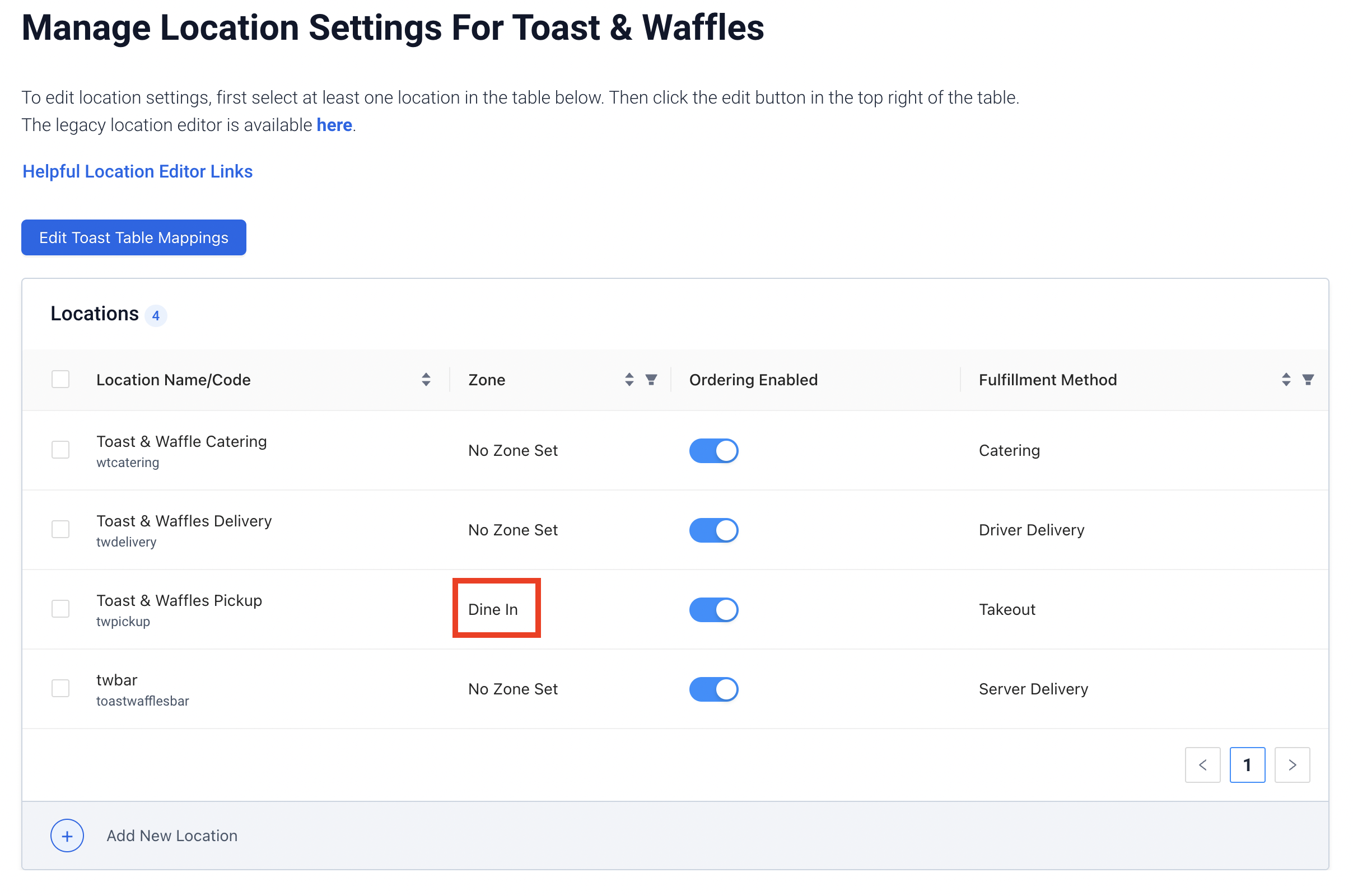
Task: Sort table by Location Name/Code
Action: [x=426, y=380]
